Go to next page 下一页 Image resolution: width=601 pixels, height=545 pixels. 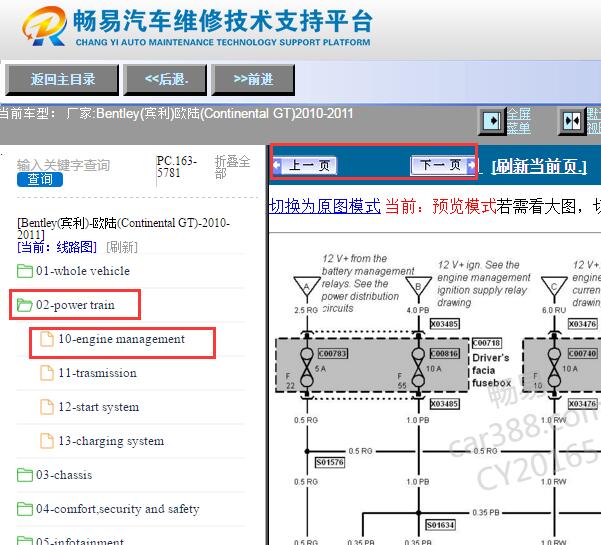coord(443,165)
